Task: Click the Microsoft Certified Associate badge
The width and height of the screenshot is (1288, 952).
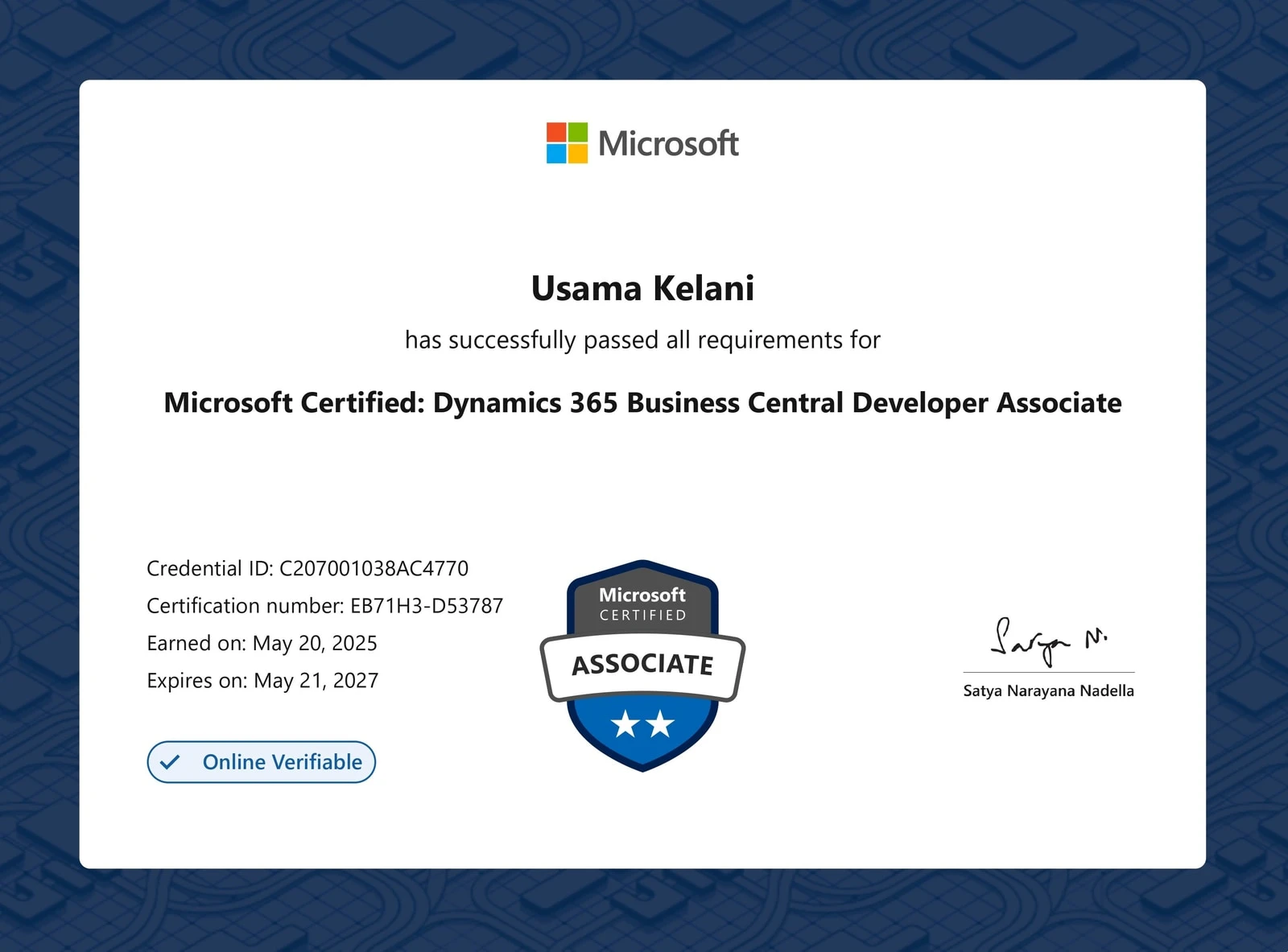Action: click(642, 666)
